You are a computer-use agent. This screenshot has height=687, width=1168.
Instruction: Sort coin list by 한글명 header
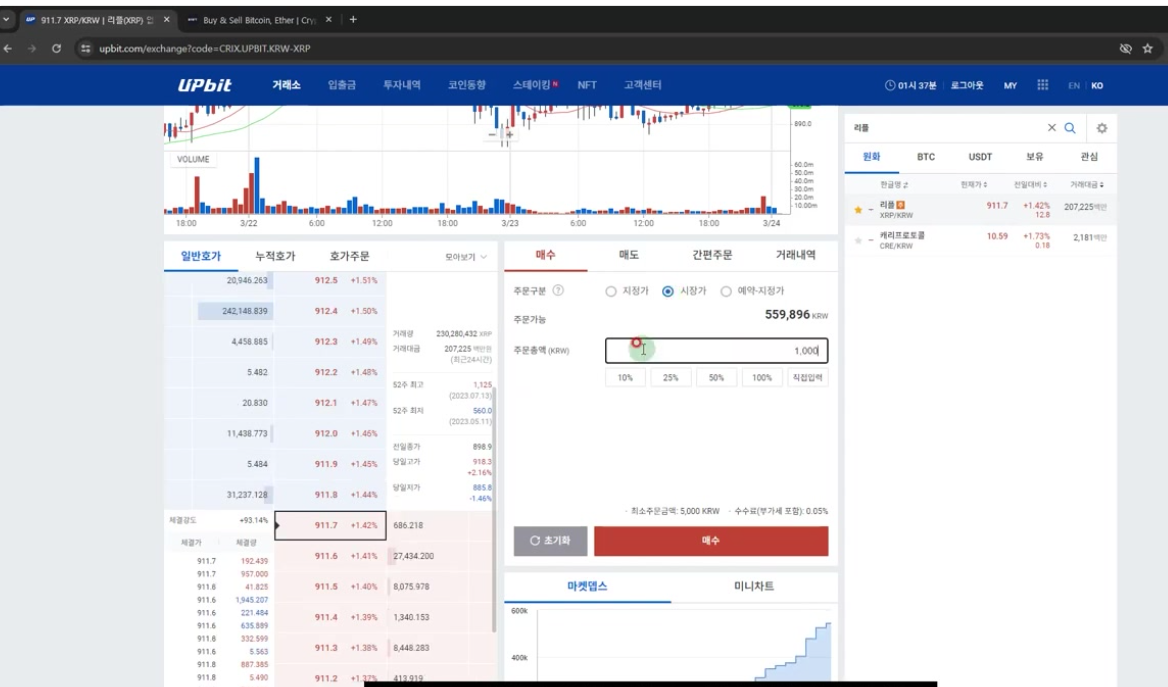tap(894, 184)
